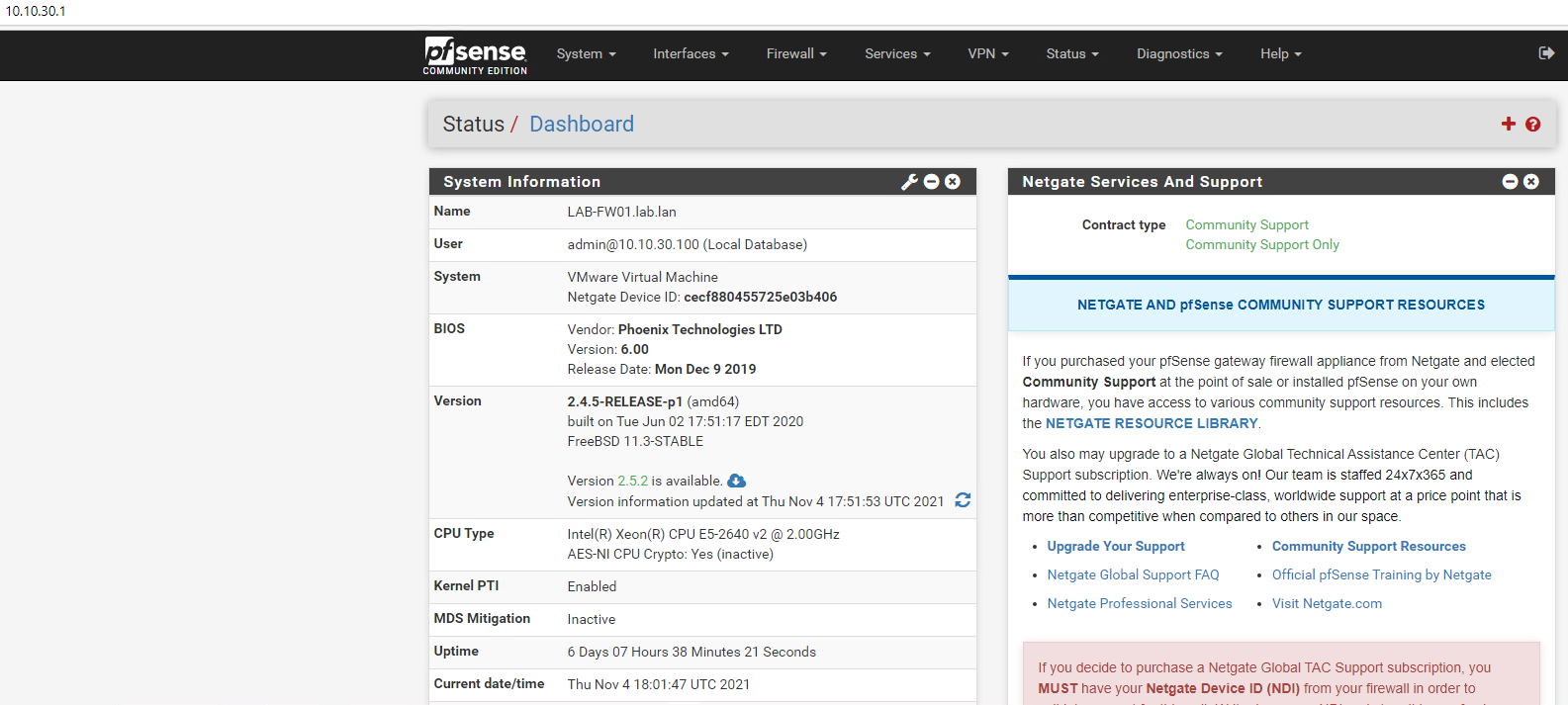Minimize the Netgate Services And Support widget
The width and height of the screenshot is (1568, 705).
tap(1510, 182)
